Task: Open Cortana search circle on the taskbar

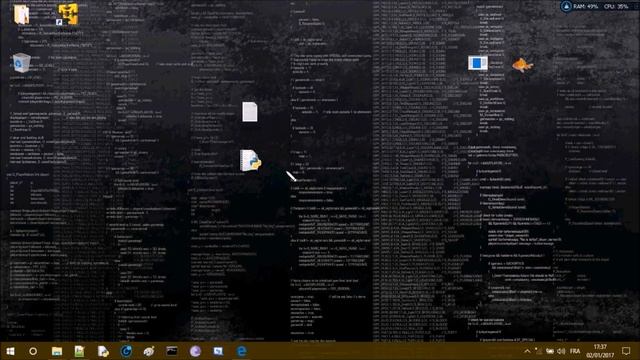Action: coord(33,351)
